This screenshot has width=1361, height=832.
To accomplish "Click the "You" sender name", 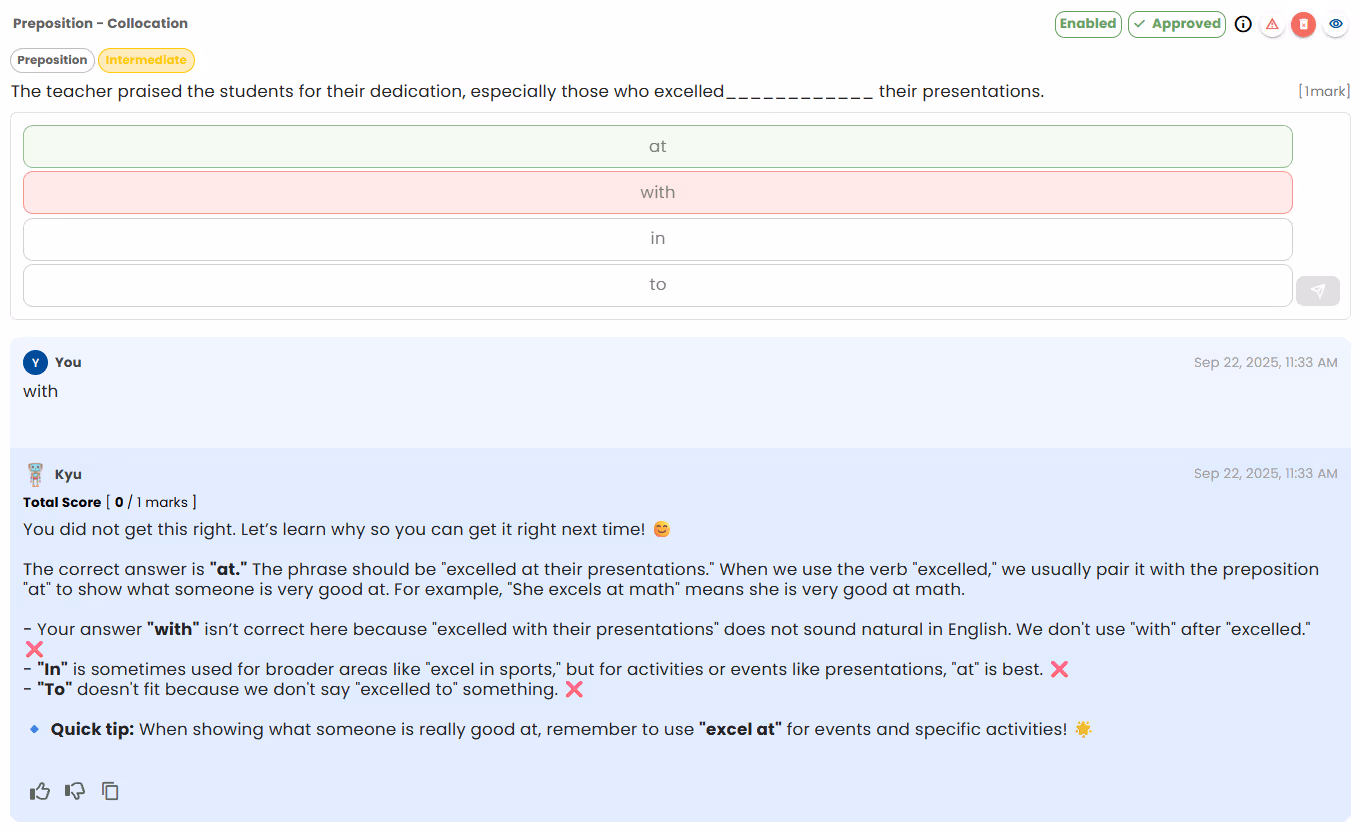I will pos(68,362).
